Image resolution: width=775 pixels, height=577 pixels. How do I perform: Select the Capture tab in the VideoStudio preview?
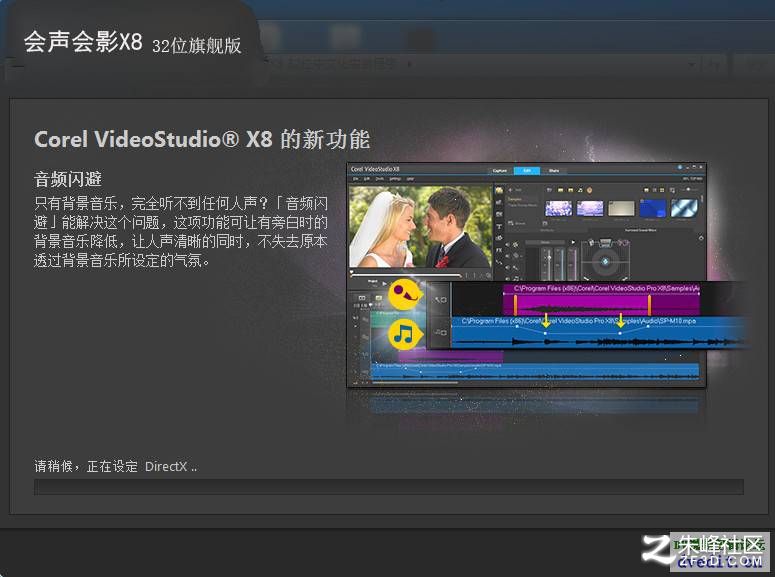click(500, 171)
